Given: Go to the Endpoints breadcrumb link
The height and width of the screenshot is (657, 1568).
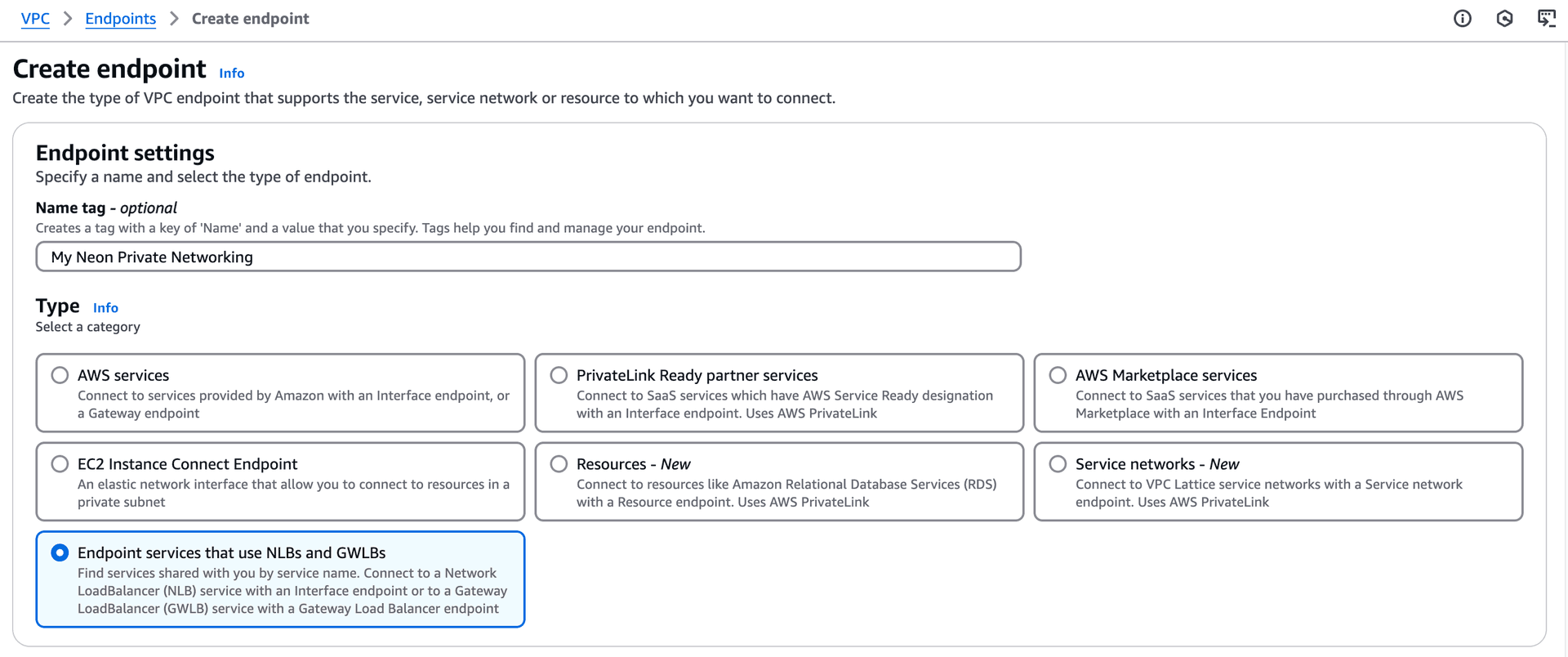Looking at the screenshot, I should pos(120,19).
